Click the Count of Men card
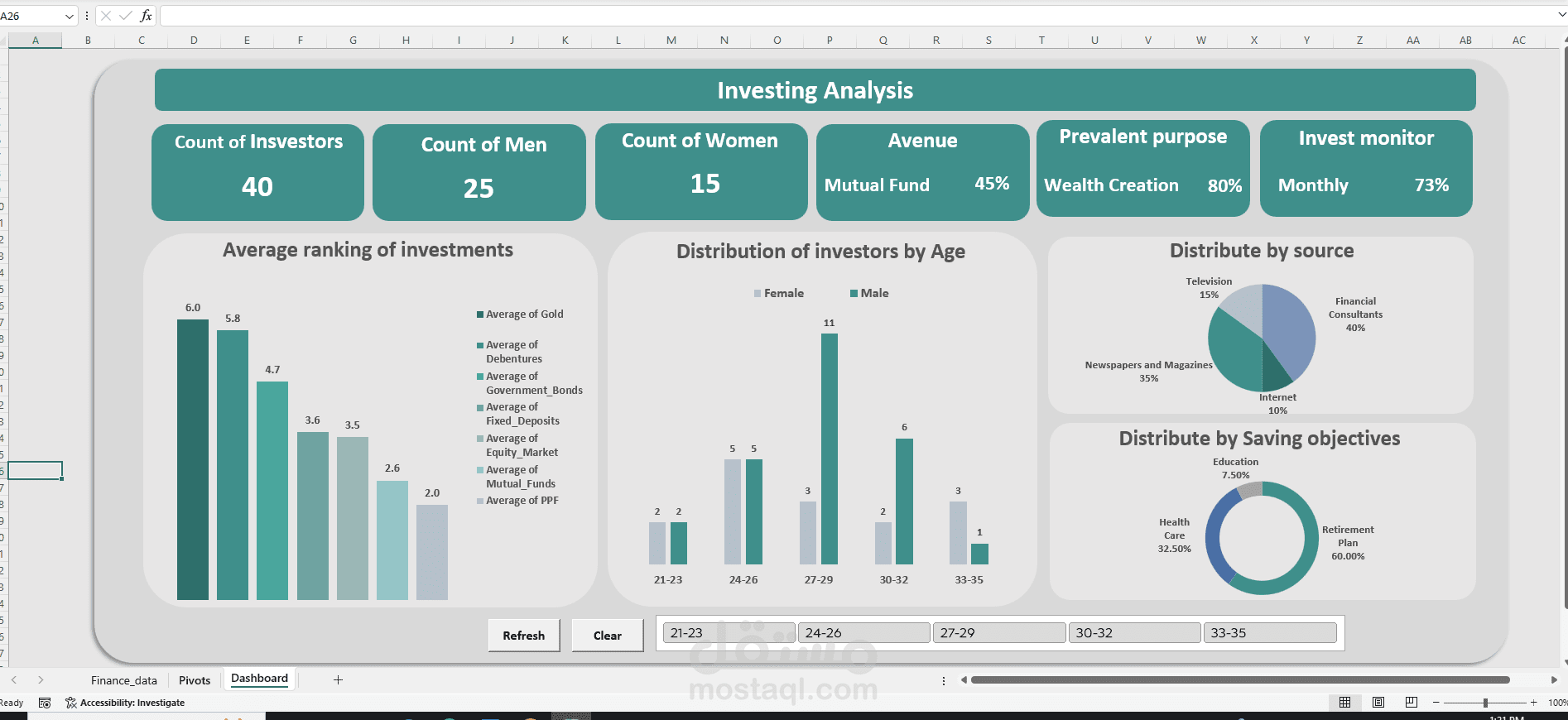Screen dimensions: 1568x720 click(x=479, y=172)
